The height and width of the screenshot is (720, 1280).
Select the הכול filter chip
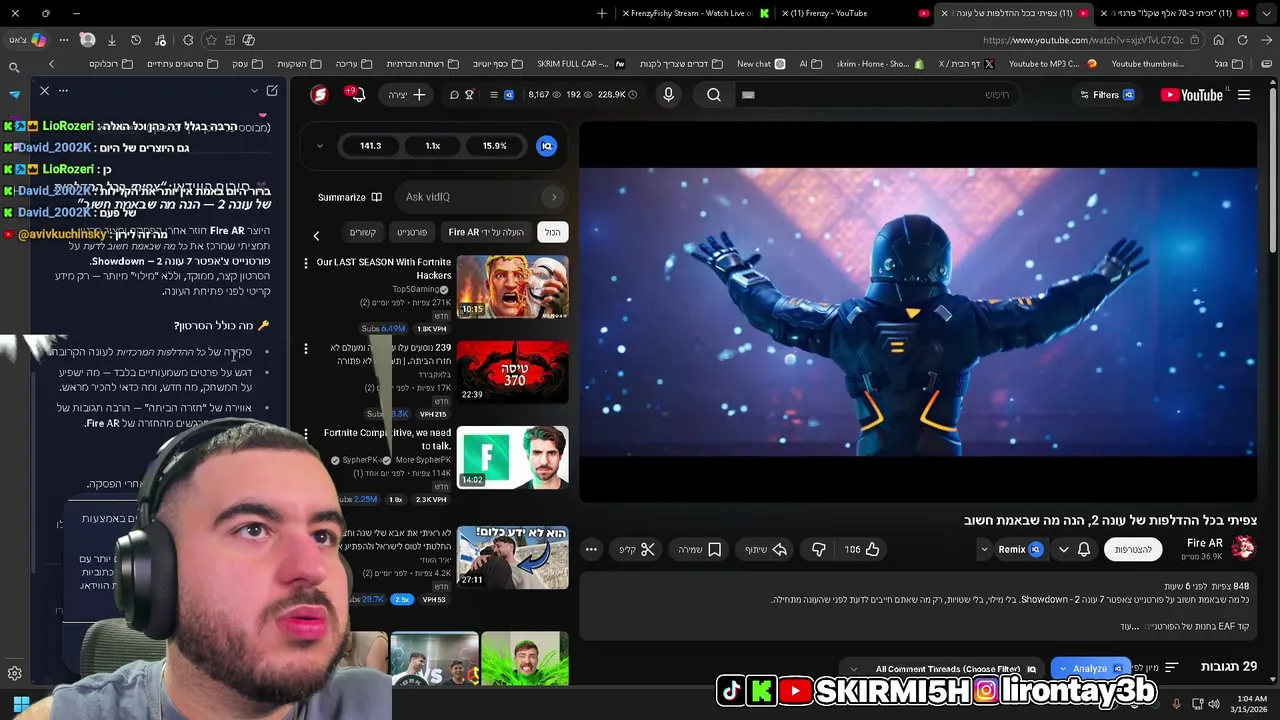tap(552, 232)
